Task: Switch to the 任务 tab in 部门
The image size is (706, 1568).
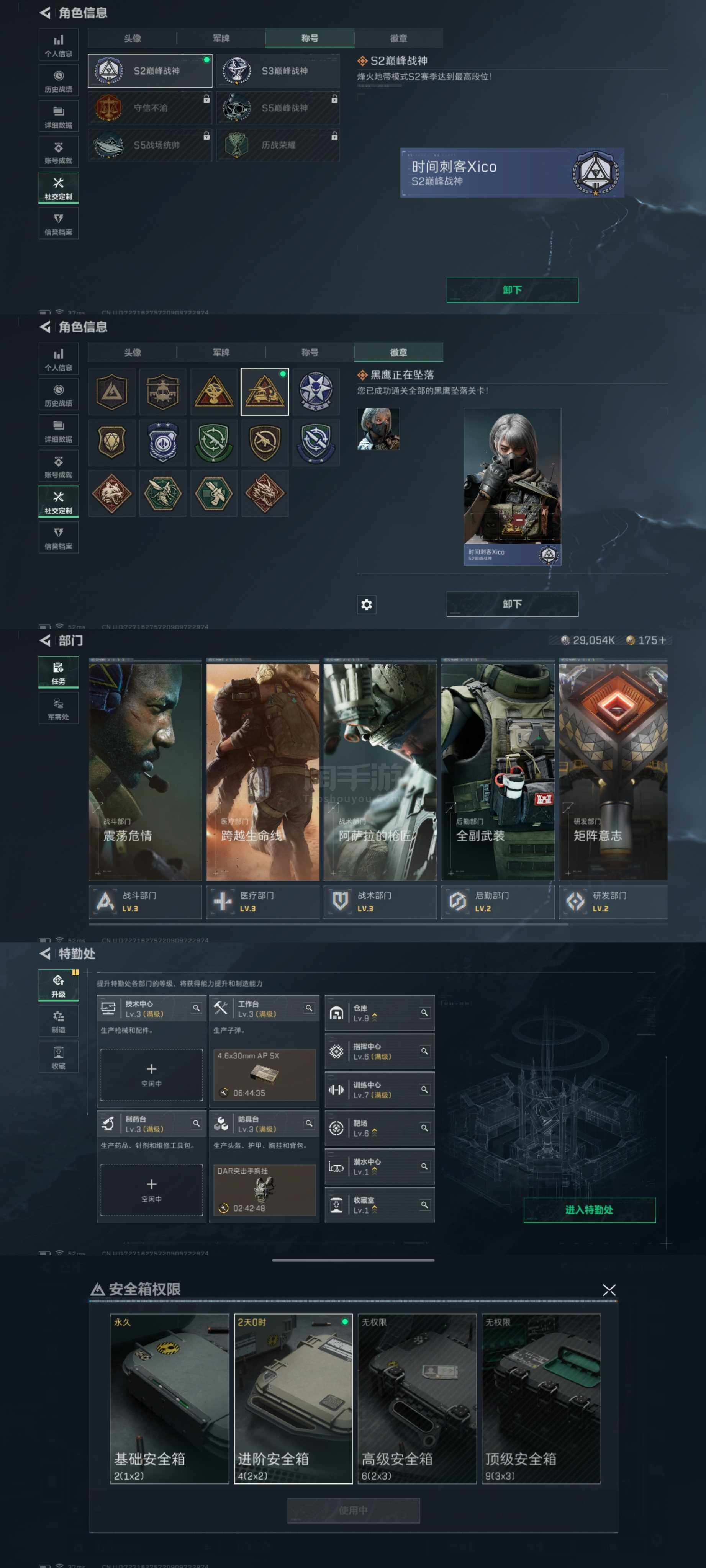Action: (59, 673)
